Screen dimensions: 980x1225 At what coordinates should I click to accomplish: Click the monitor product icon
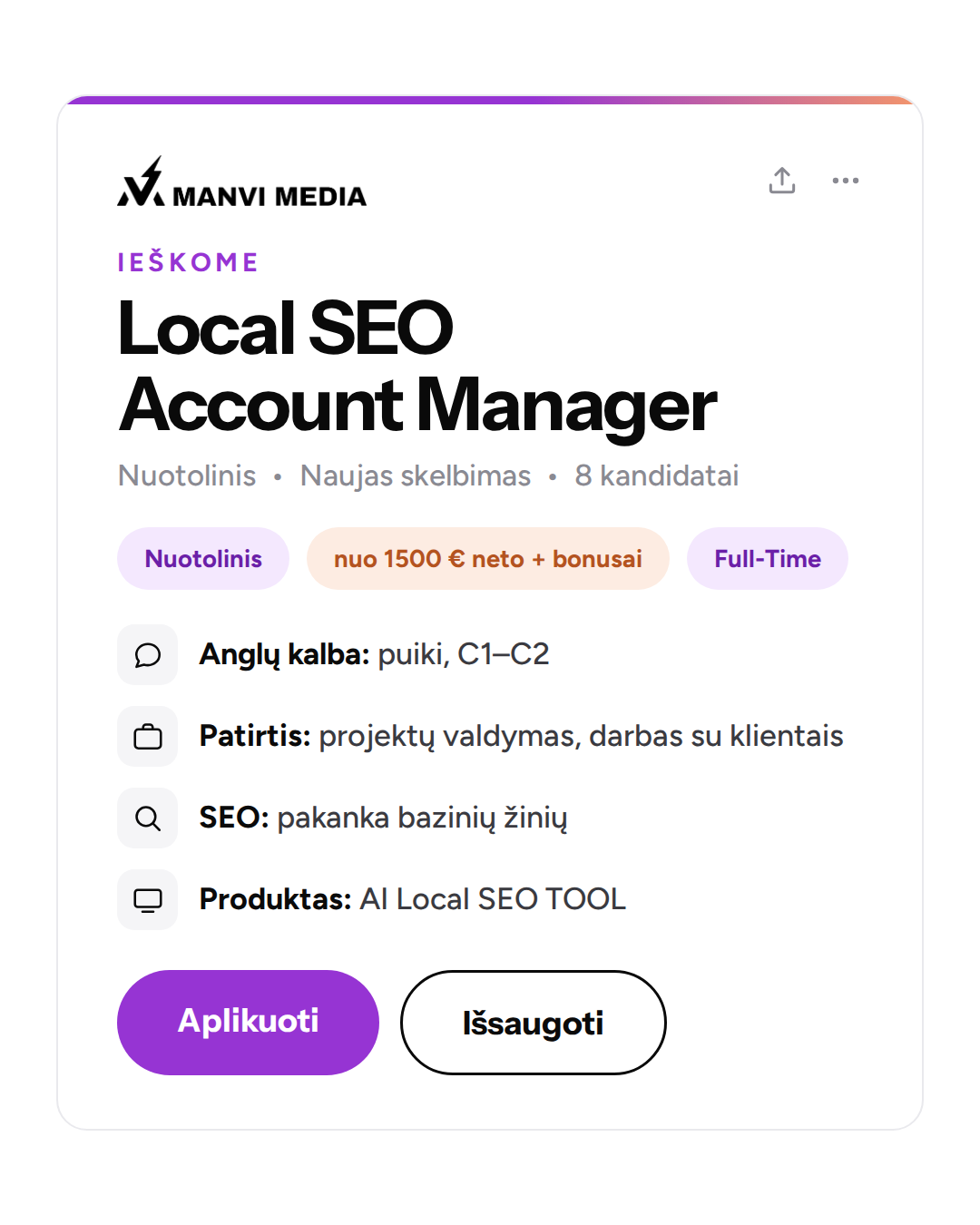coord(148,899)
